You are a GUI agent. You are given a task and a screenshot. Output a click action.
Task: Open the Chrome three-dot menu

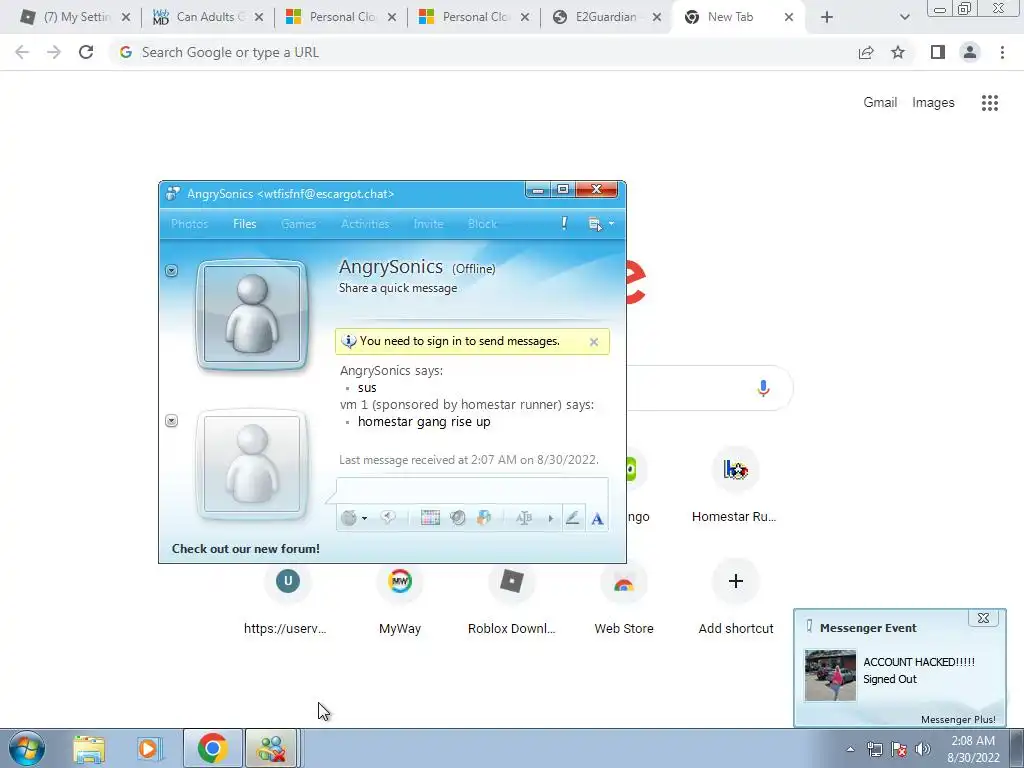click(x=1002, y=52)
